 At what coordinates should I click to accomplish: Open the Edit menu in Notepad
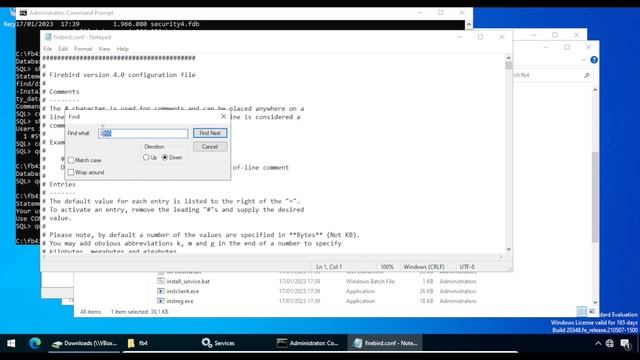63,49
